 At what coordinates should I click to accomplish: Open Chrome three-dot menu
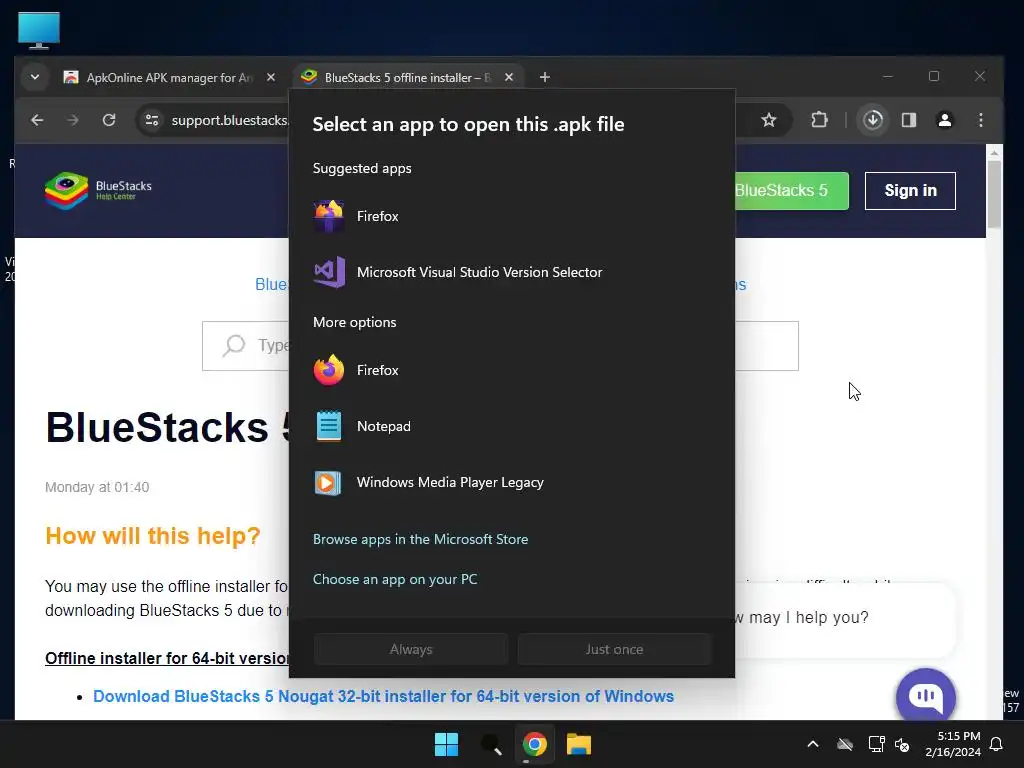tap(980, 120)
